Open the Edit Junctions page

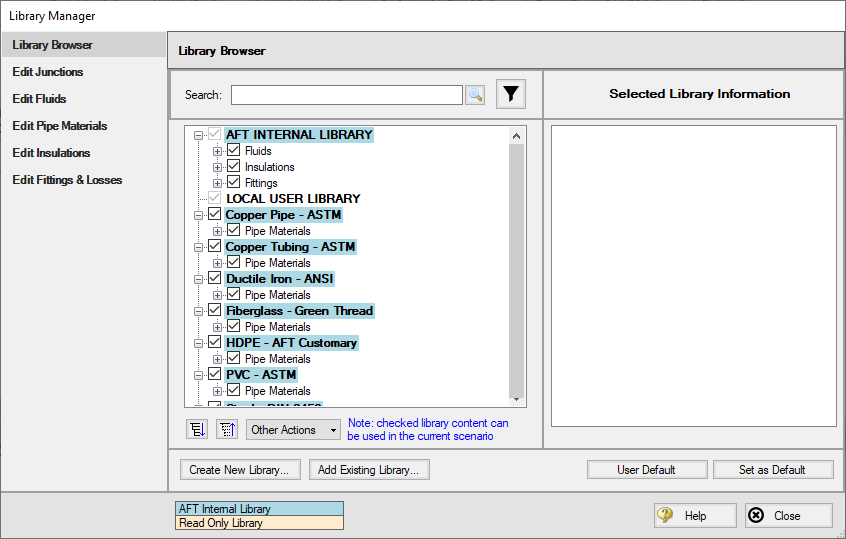click(47, 72)
